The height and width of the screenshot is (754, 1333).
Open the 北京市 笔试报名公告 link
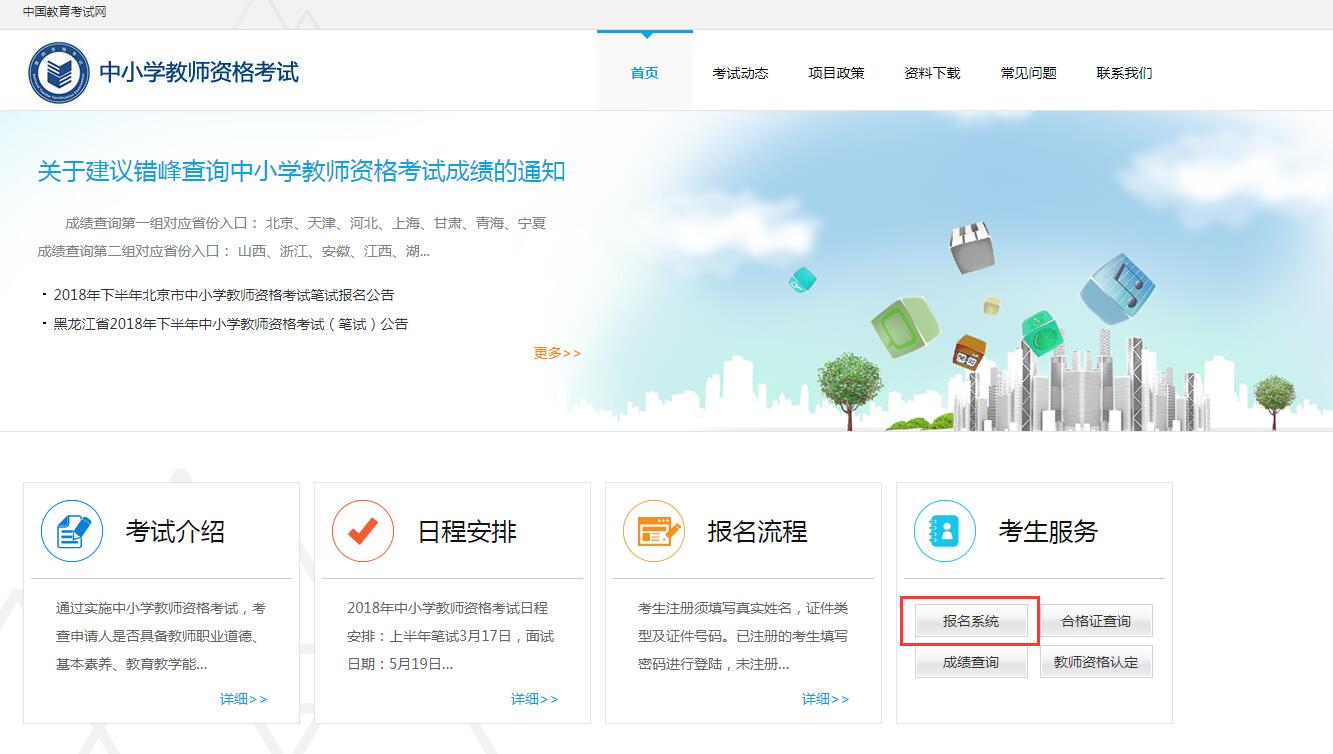(224, 295)
